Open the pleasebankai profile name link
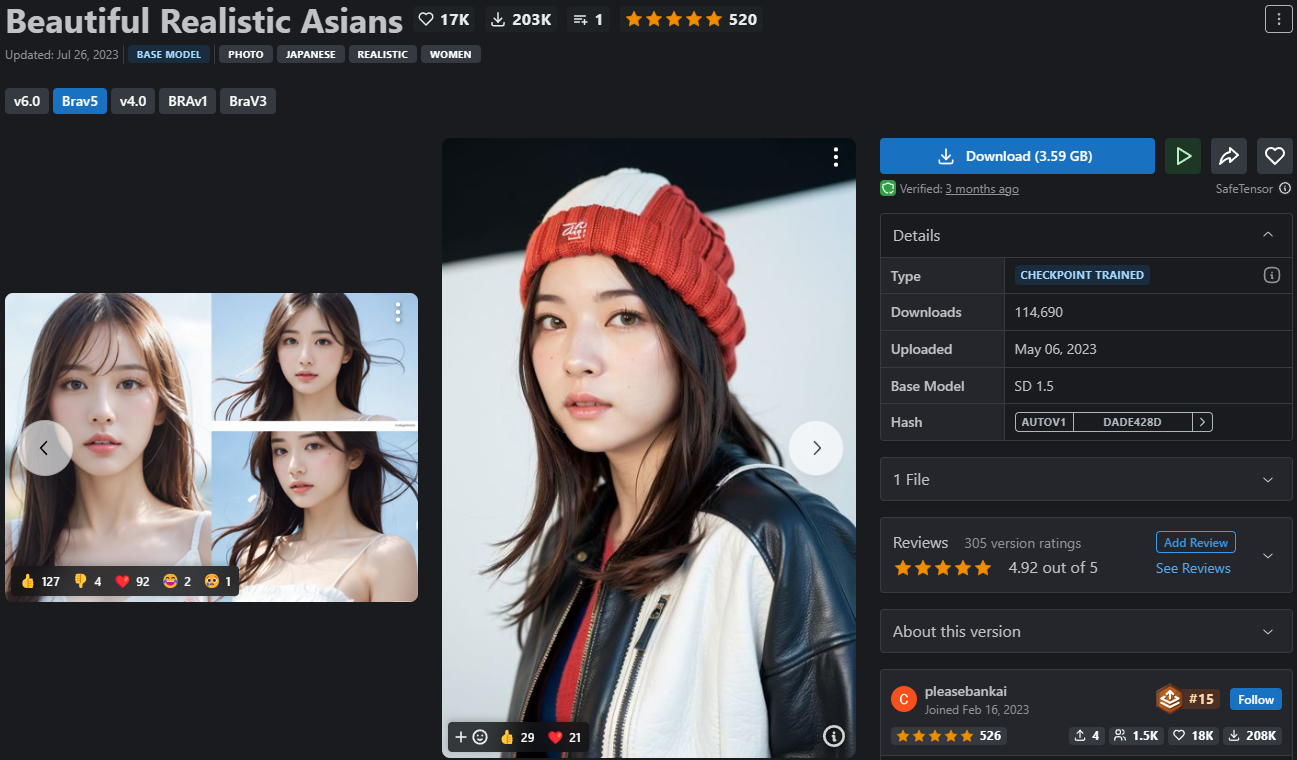The image size is (1297, 760). pos(966,691)
